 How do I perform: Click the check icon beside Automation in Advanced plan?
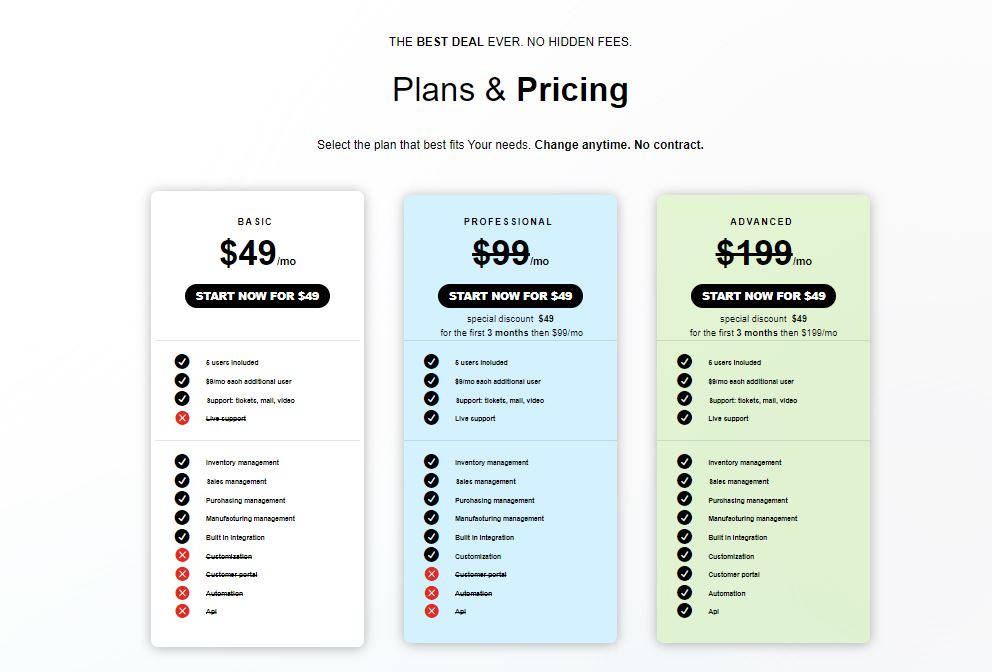(685, 592)
